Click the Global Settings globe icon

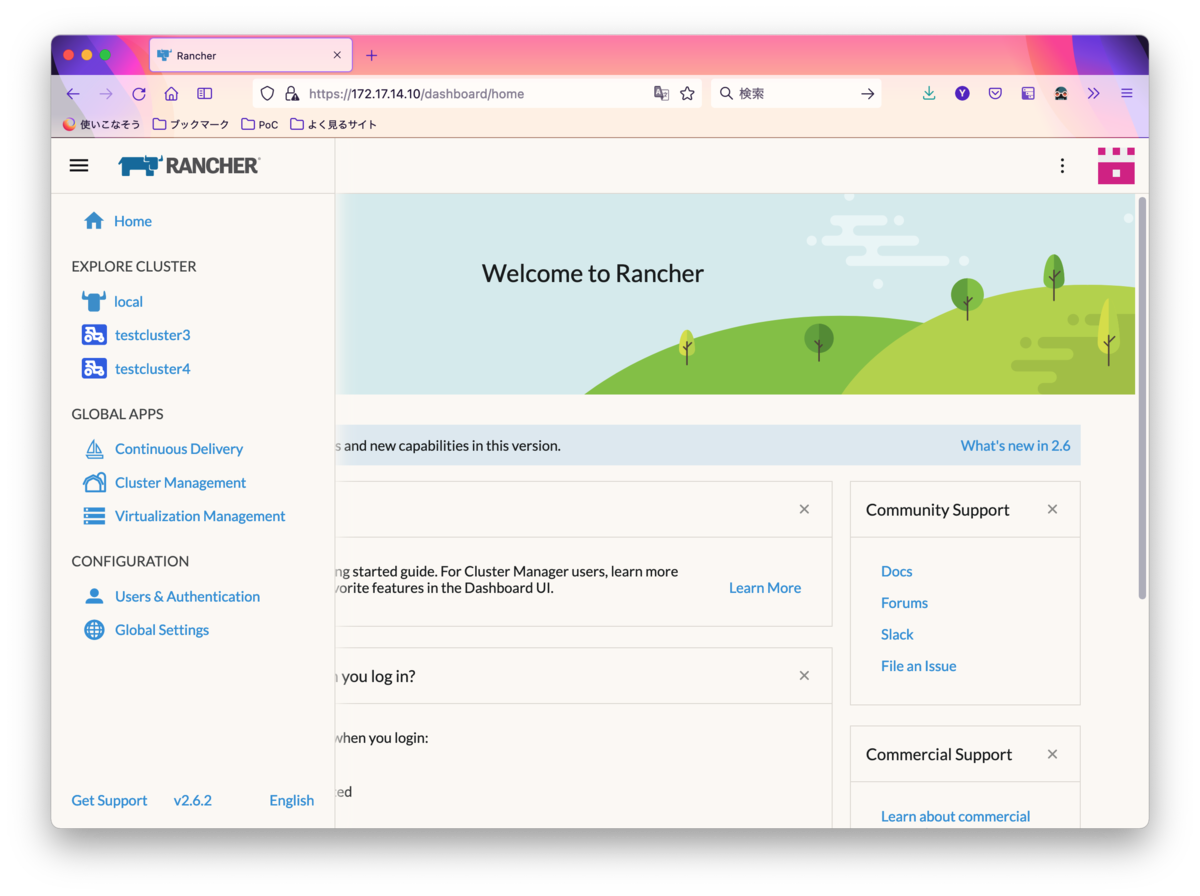click(x=94, y=630)
